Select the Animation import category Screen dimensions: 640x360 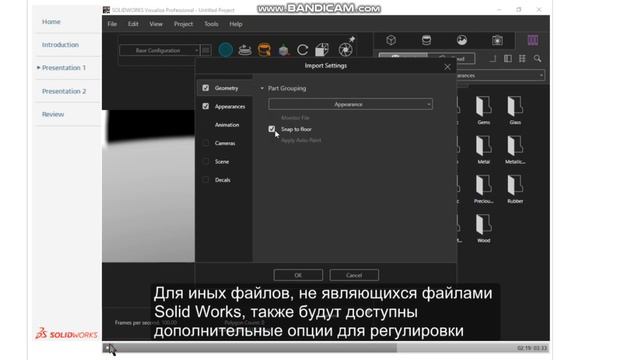point(227,125)
